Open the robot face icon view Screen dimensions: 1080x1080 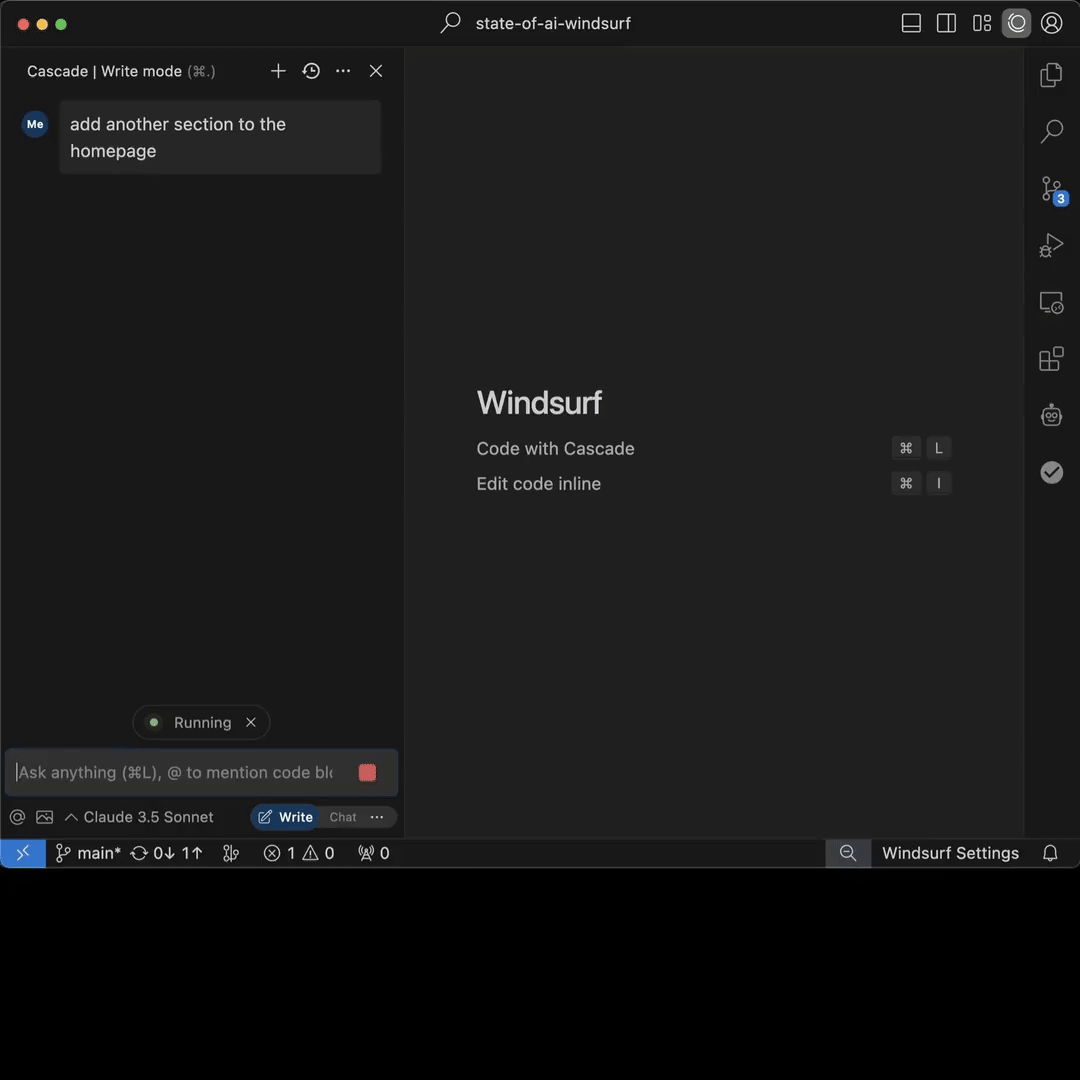point(1051,415)
